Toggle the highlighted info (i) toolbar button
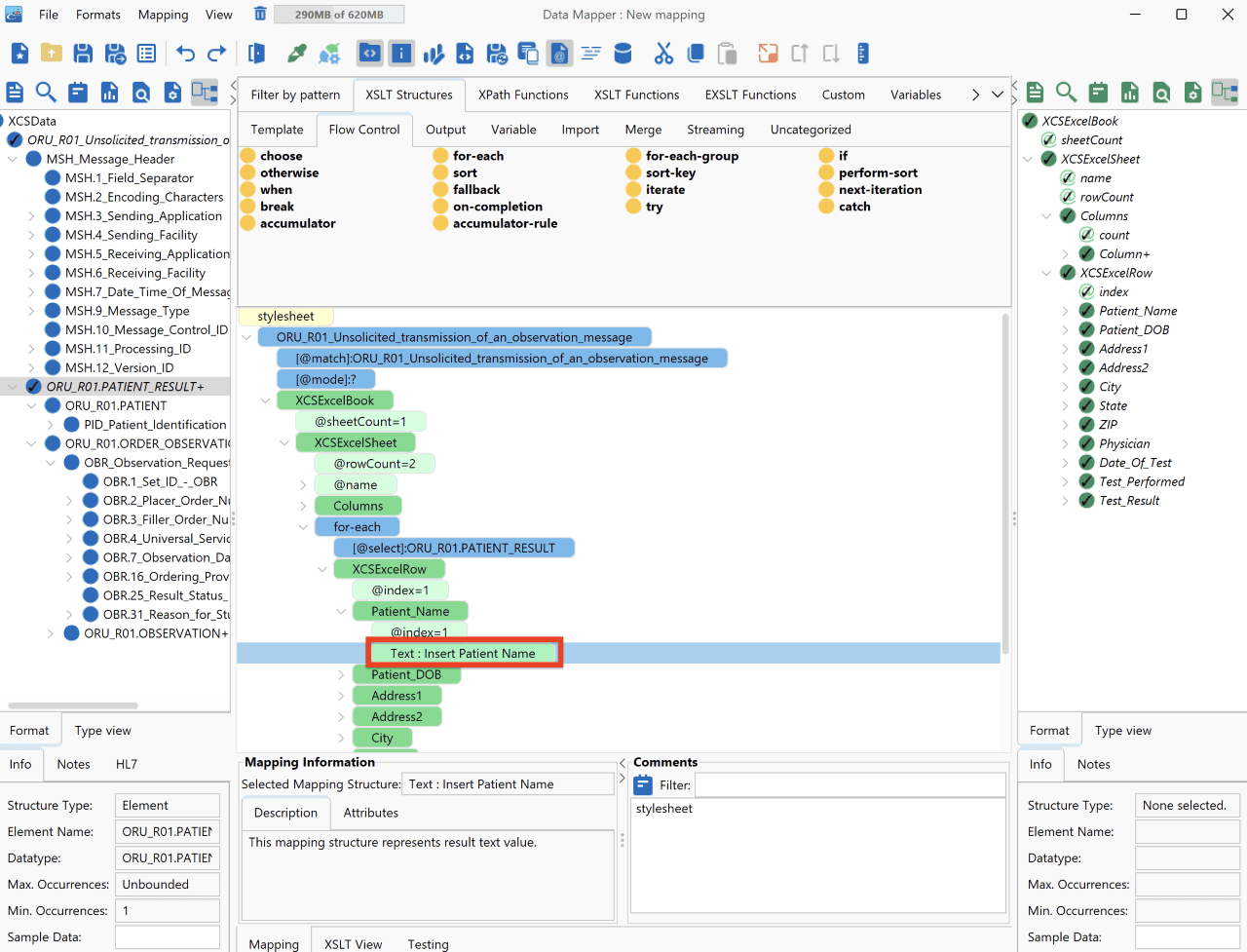The image size is (1247, 952). (401, 54)
